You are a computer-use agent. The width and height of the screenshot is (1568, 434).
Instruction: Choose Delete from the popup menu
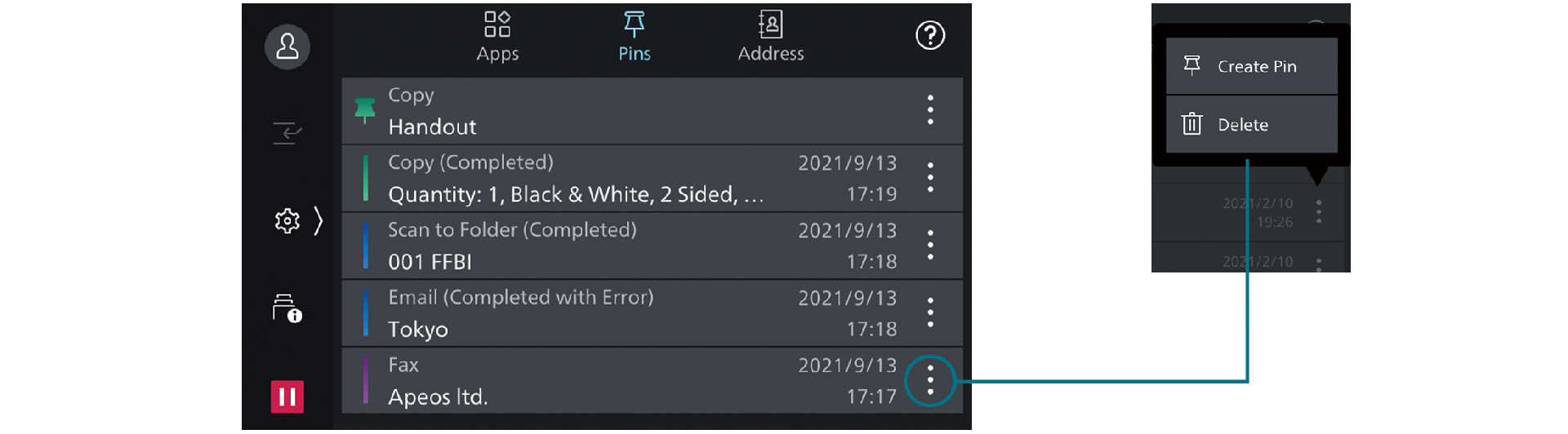coord(1251,125)
